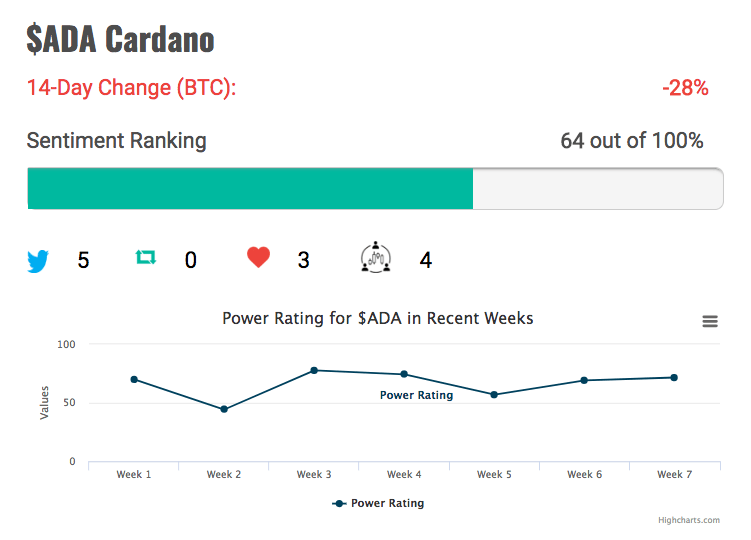Toggle the Power Rating legend series
Image resolution: width=751 pixels, height=540 pixels.
click(378, 503)
